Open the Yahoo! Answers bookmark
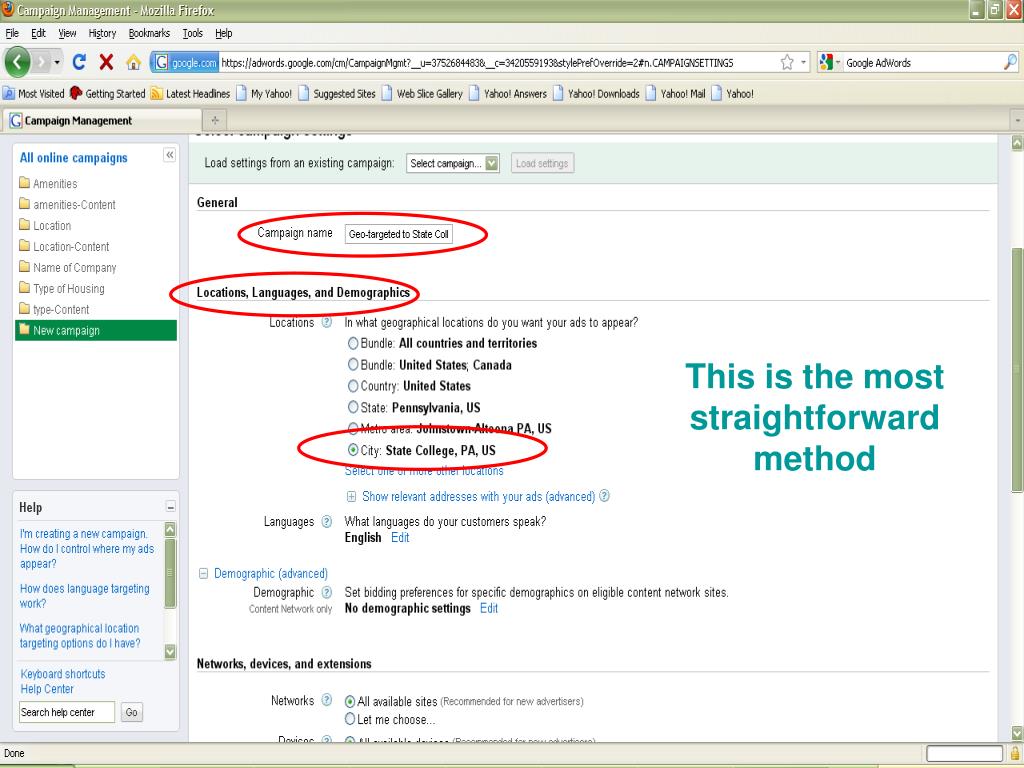 tap(508, 93)
